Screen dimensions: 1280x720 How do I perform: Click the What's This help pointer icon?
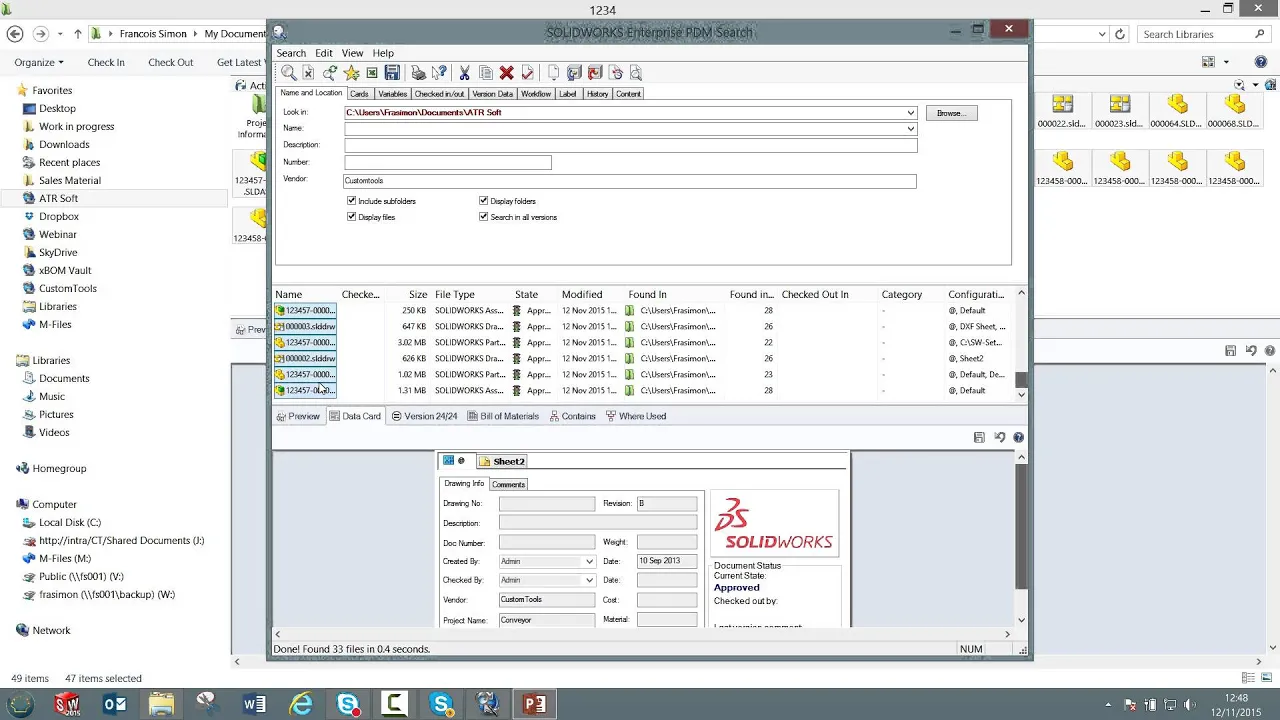coord(439,73)
